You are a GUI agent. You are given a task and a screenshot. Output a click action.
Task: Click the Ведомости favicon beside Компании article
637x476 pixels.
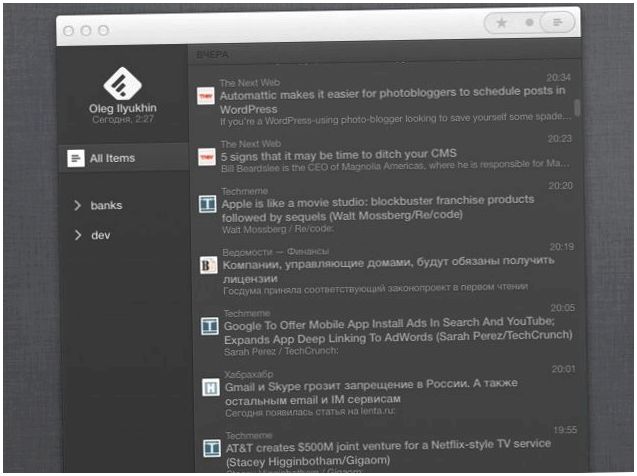209,265
